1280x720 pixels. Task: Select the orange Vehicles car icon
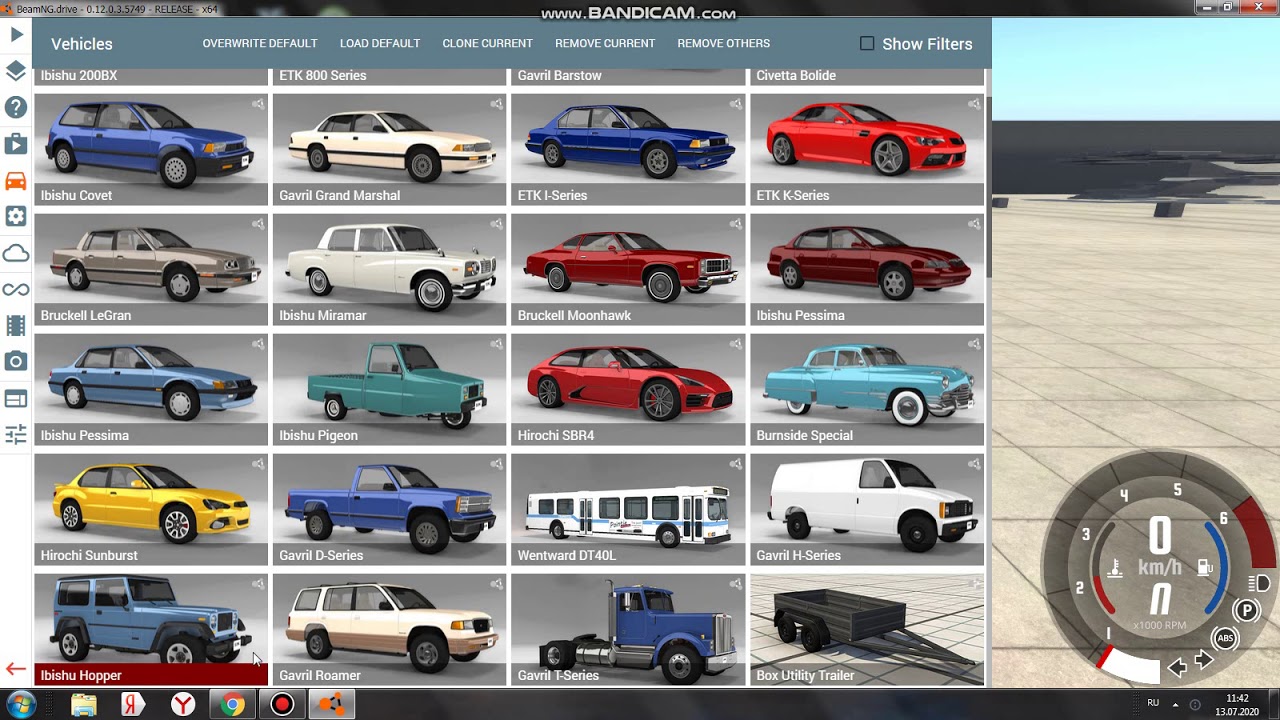16,180
